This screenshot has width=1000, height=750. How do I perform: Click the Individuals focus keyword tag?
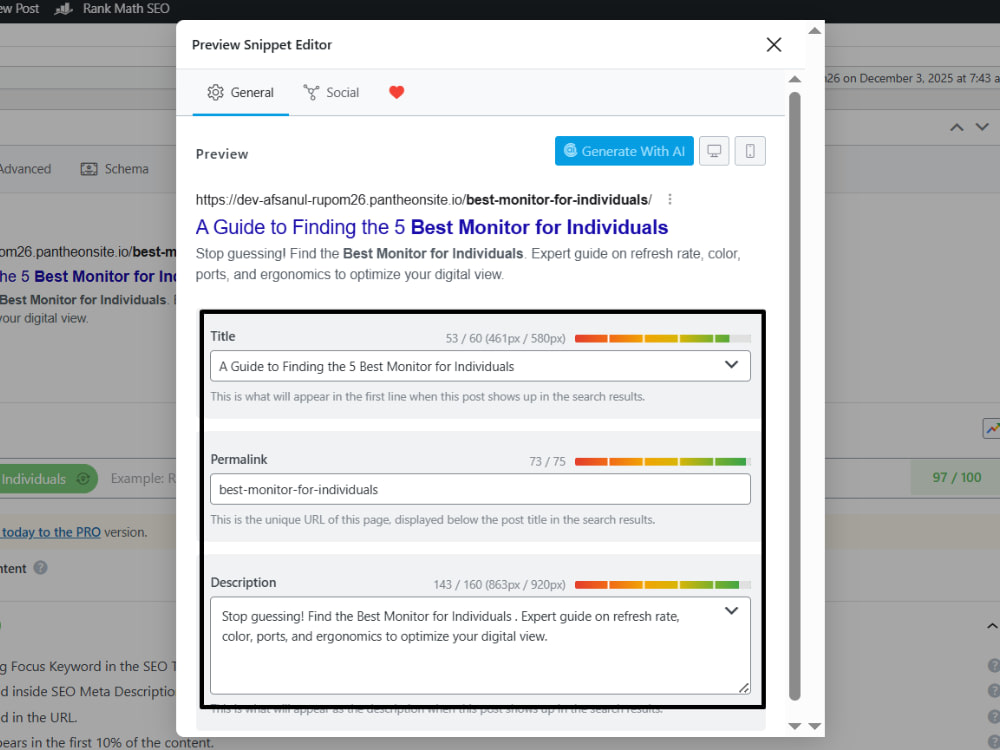[48, 479]
